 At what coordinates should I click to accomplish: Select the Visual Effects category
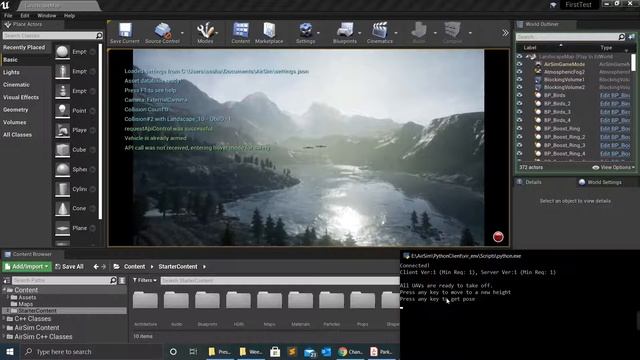coord(21,97)
